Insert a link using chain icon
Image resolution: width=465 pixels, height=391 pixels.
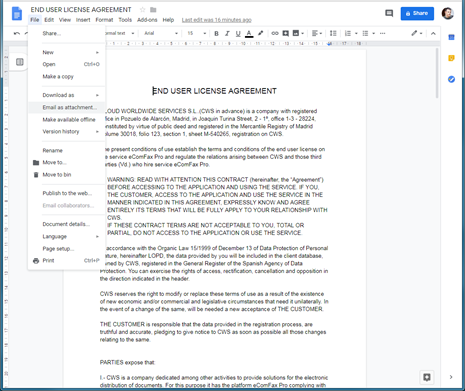(x=275, y=33)
